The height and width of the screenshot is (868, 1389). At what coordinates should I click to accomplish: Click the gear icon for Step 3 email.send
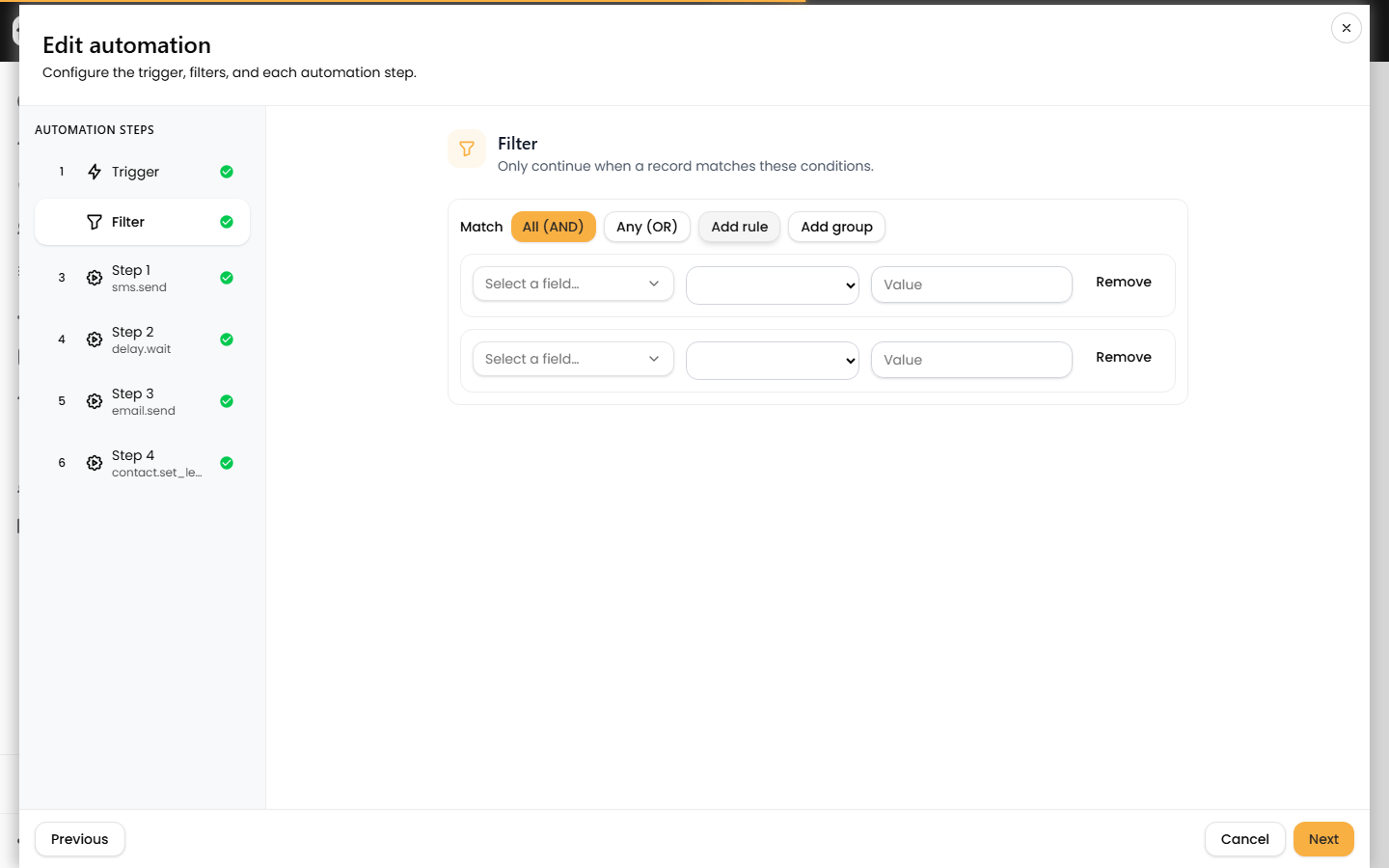click(x=95, y=401)
